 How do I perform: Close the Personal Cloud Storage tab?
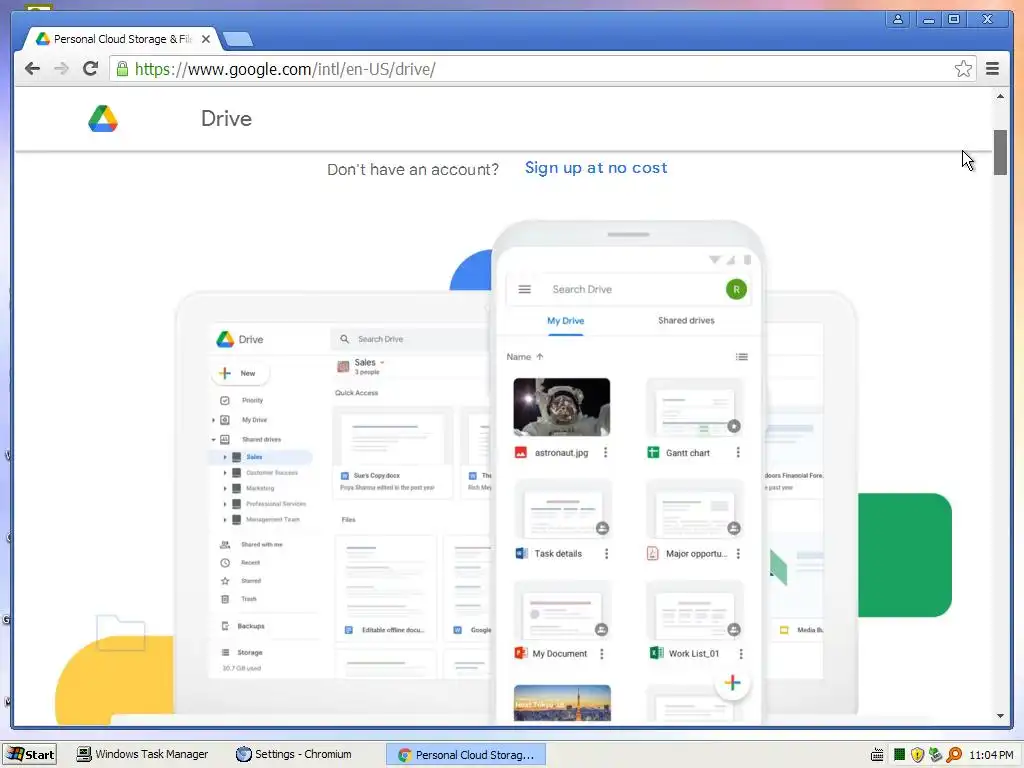coord(206,39)
